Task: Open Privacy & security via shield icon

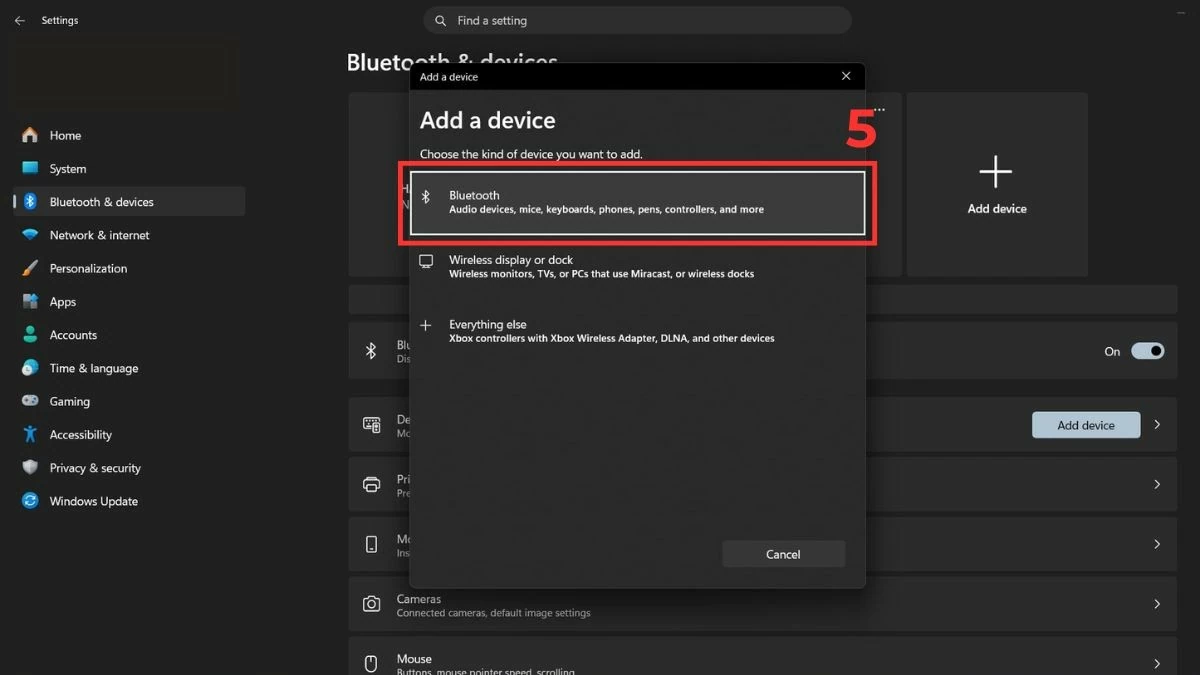Action: tap(30, 467)
